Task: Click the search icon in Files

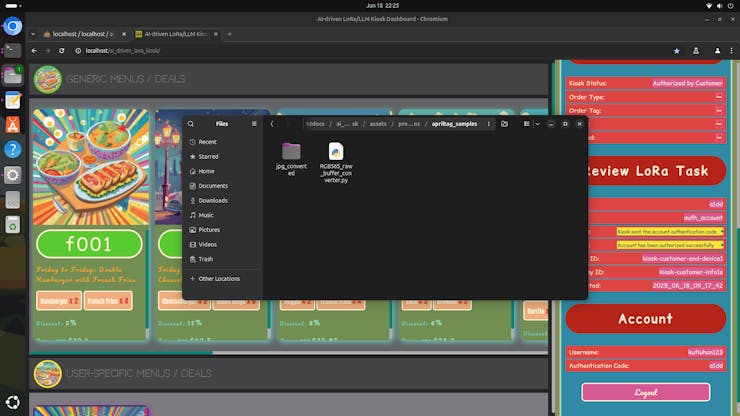Action: point(191,124)
